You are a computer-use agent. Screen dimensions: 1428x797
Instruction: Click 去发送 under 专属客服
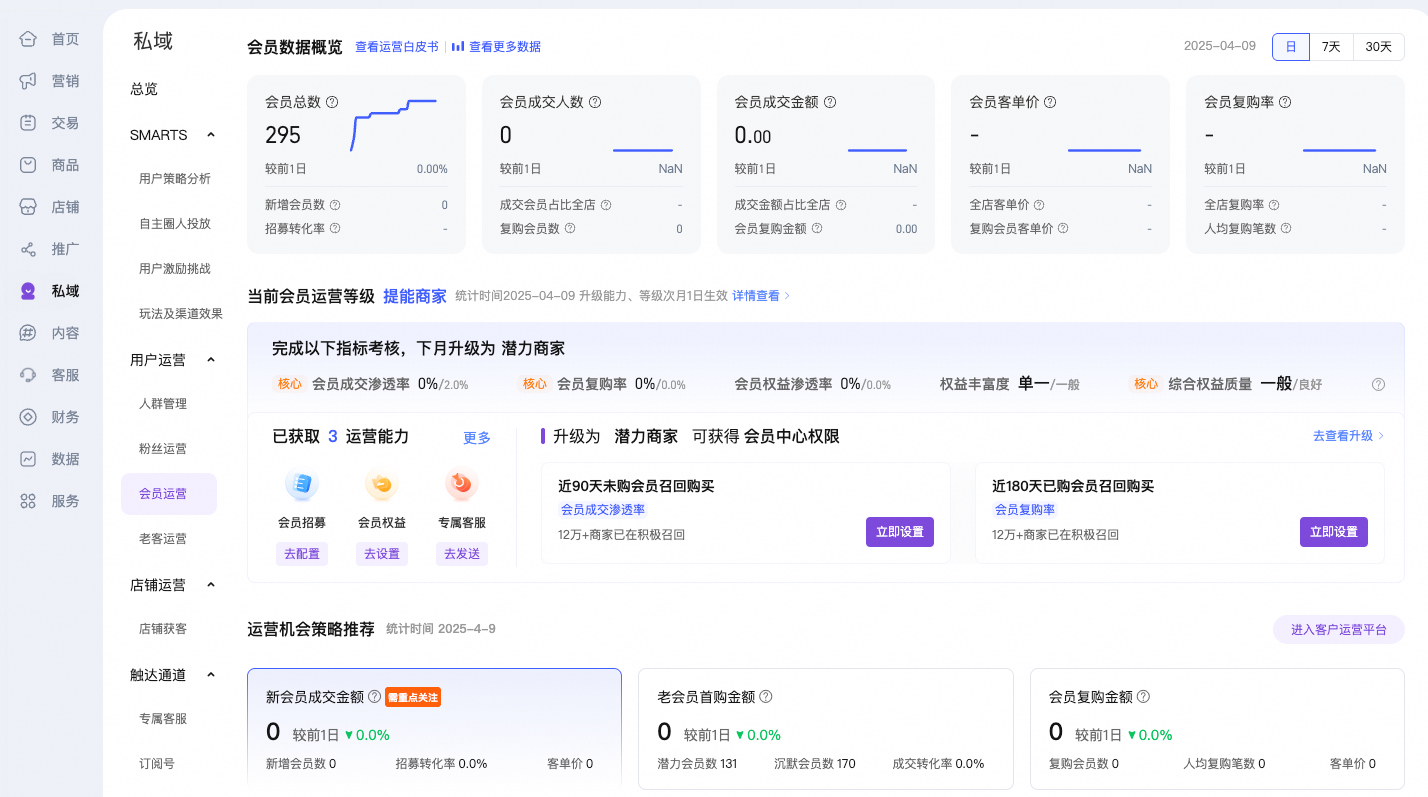pos(462,554)
